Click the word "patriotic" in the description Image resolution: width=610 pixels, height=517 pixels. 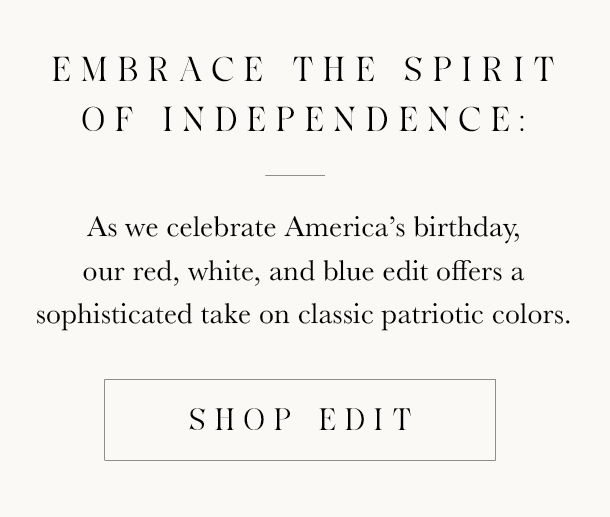pyautogui.click(x=432, y=316)
